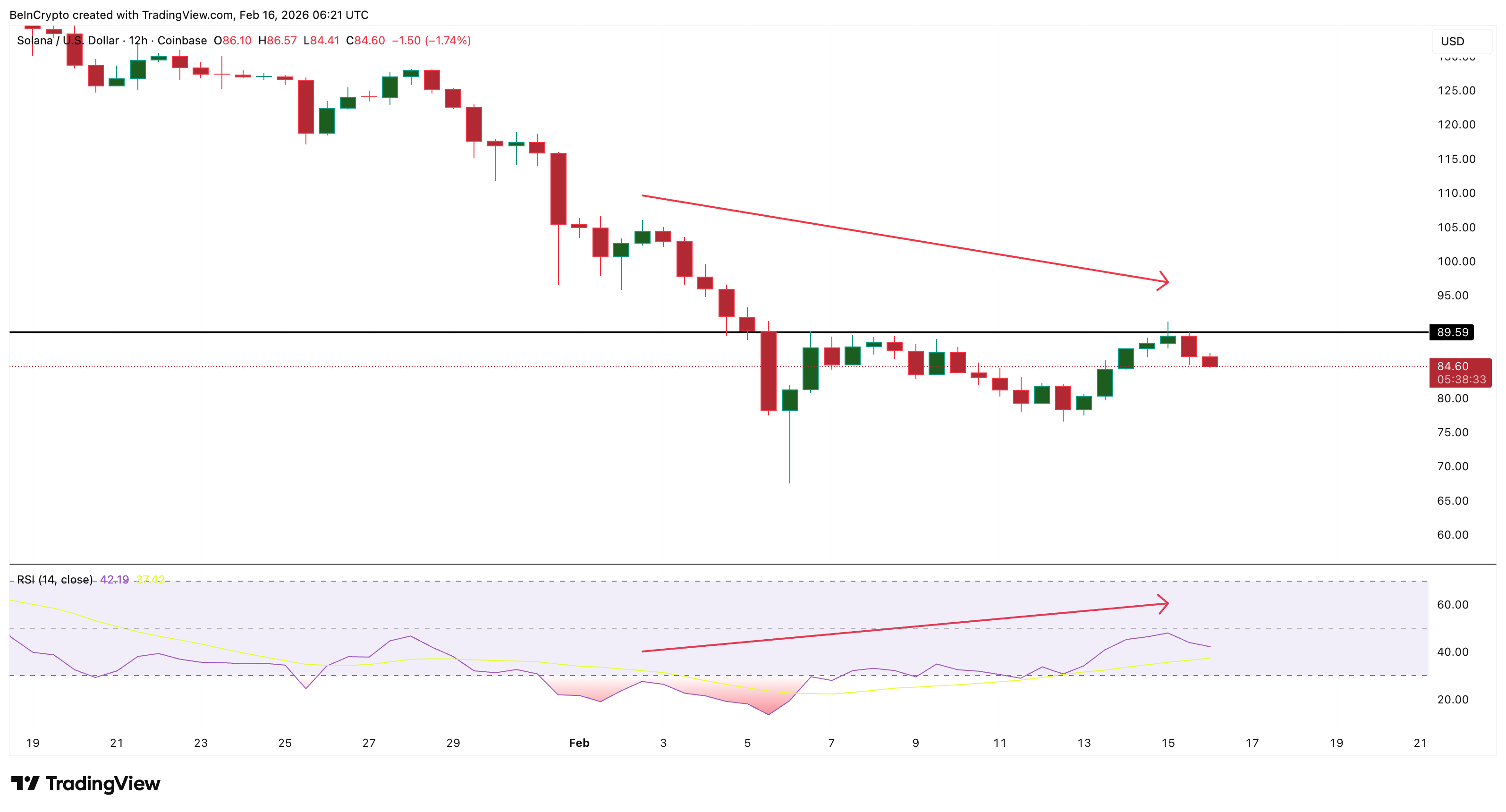Image resolution: width=1506 pixels, height=812 pixels.
Task: Select the Feb label on the time axis
Action: [579, 743]
